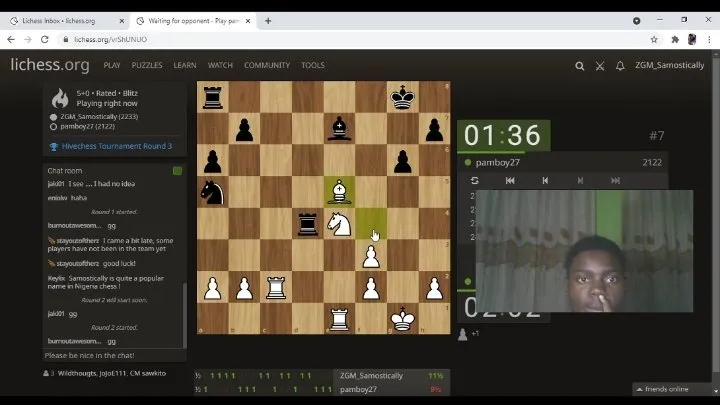Open pamboy27 in crosstable
720x405 pixels.
coord(358,389)
